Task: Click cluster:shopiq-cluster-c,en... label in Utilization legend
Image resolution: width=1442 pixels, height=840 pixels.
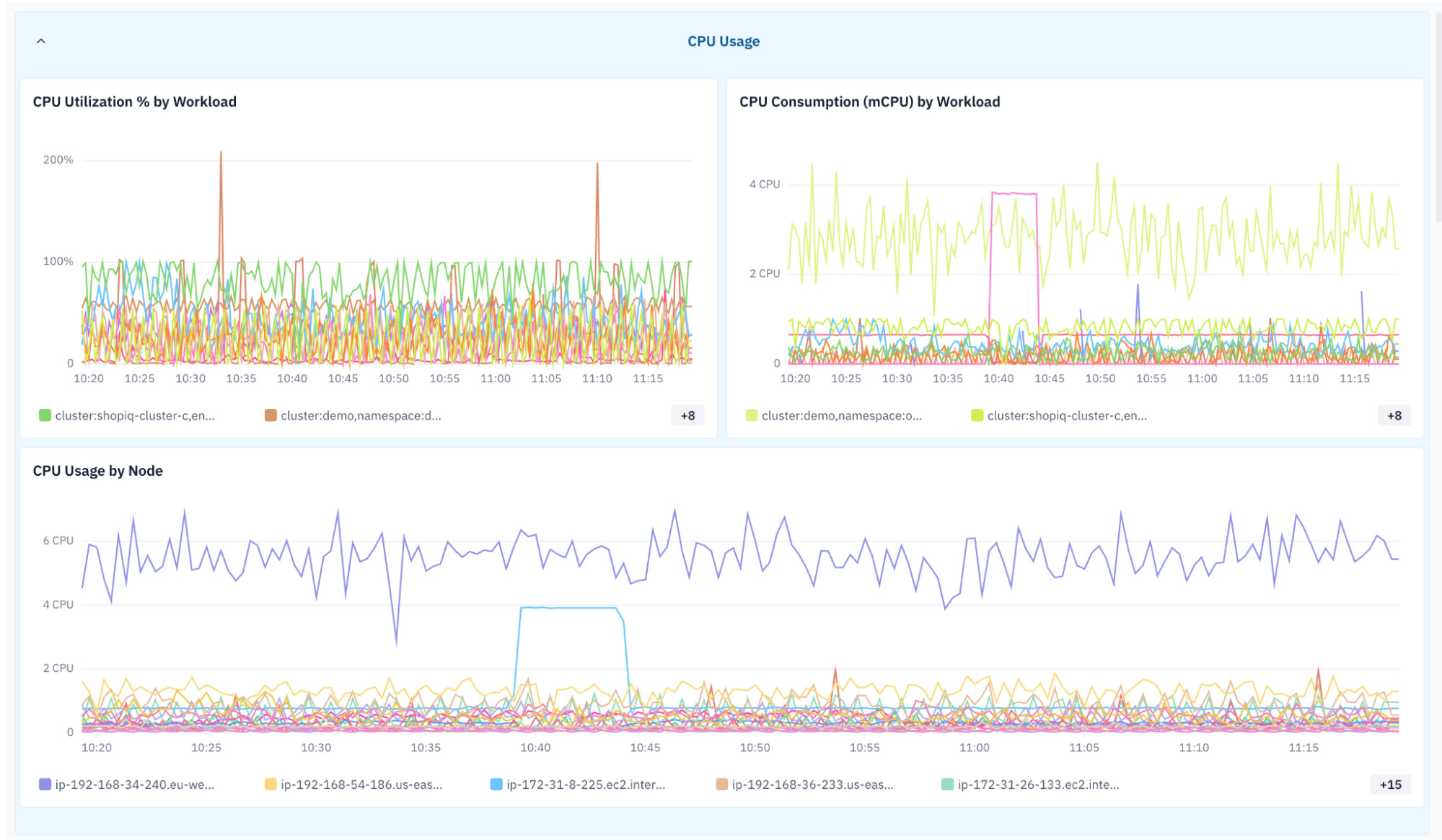Action: coord(135,415)
